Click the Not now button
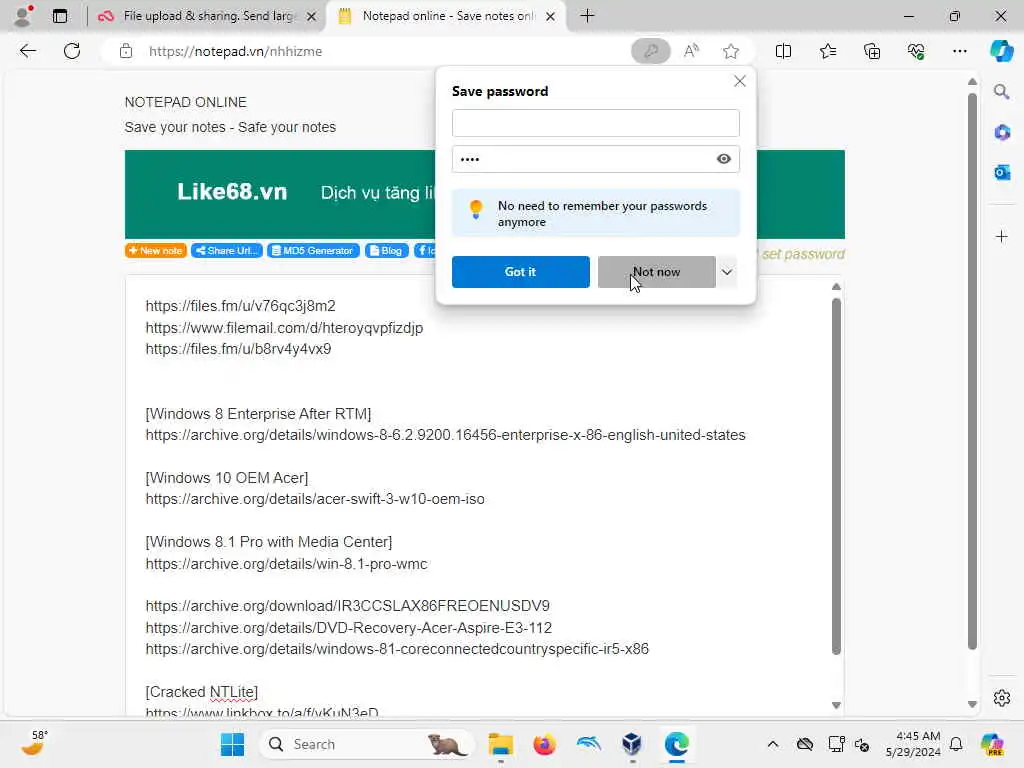Screen dimensions: 1024x768 pyautogui.click(x=656, y=272)
